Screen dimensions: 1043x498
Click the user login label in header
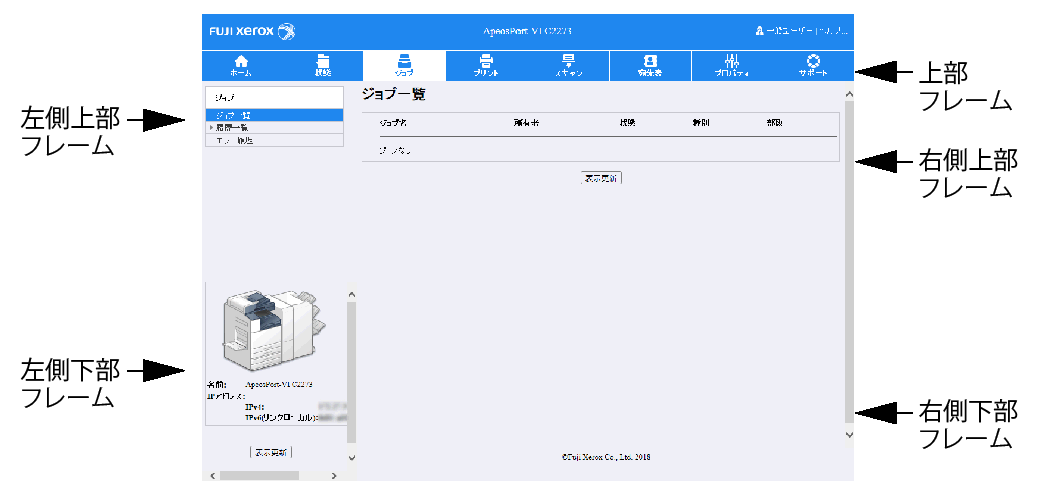(x=801, y=31)
